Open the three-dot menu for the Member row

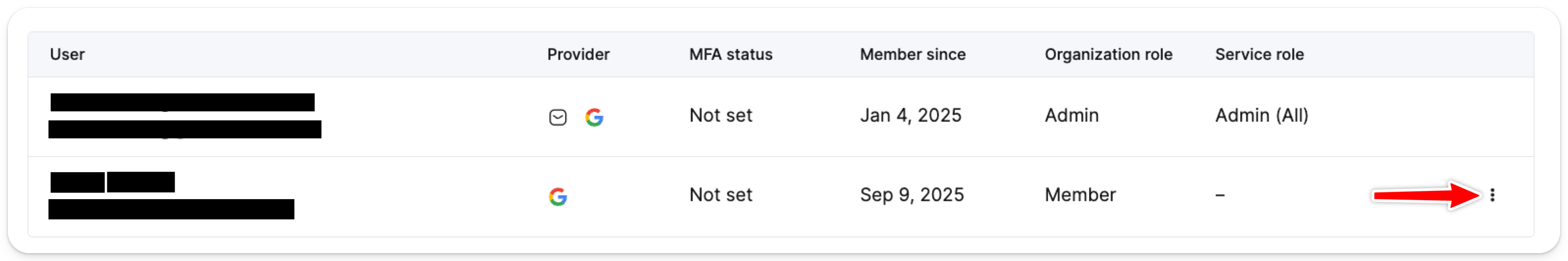coord(1492,195)
